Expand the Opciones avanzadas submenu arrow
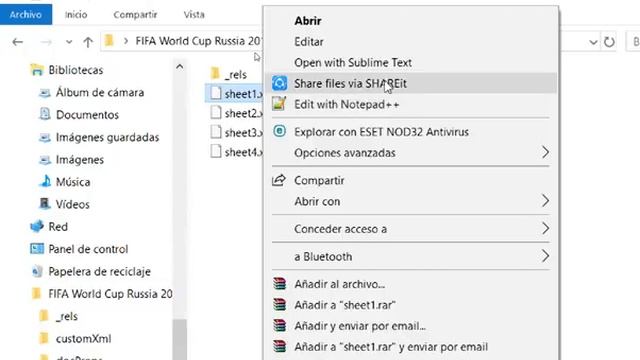Image resolution: width=640 pixels, height=360 pixels. [x=545, y=152]
